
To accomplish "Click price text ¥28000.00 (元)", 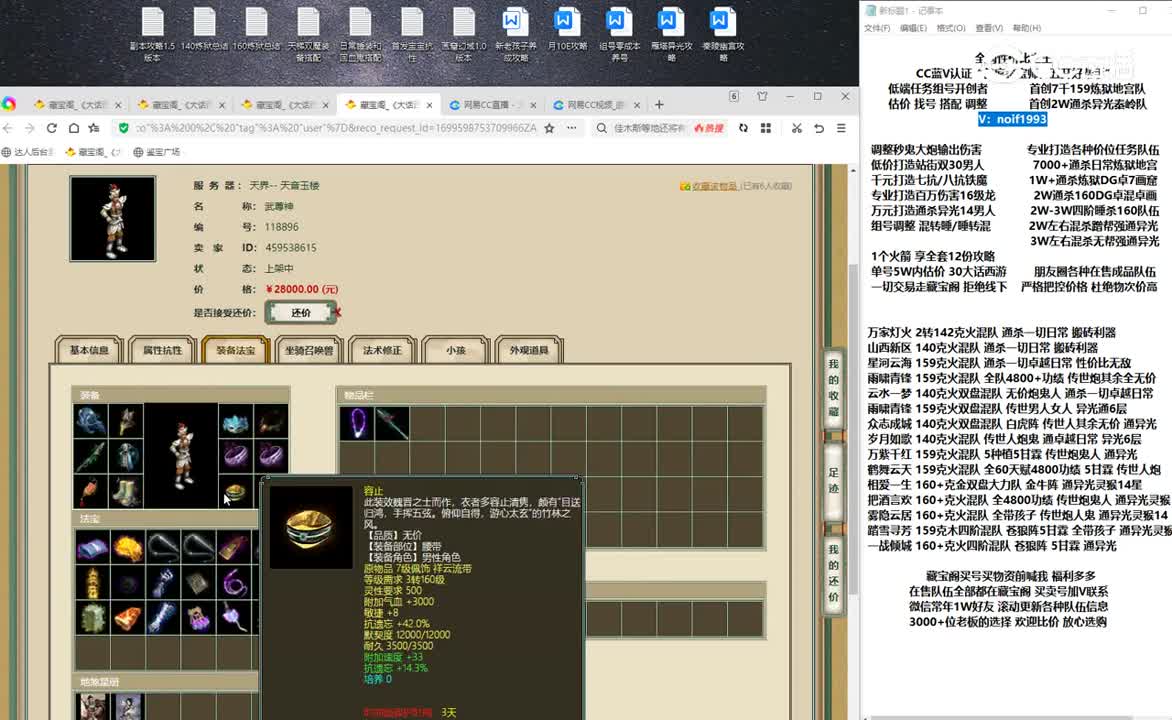I will point(302,289).
